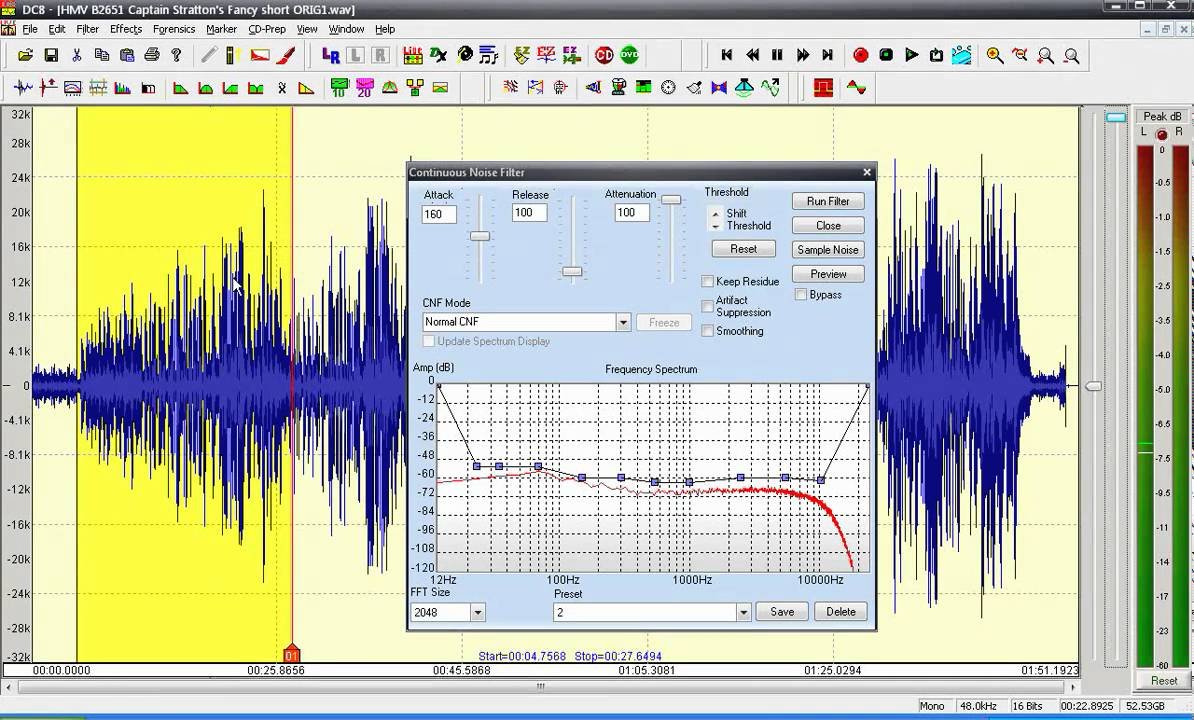
Task: Click the loop playback icon
Action: (936, 55)
